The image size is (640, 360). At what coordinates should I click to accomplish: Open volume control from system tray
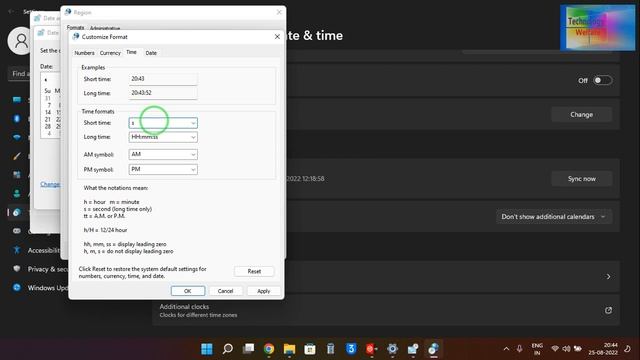566,349
